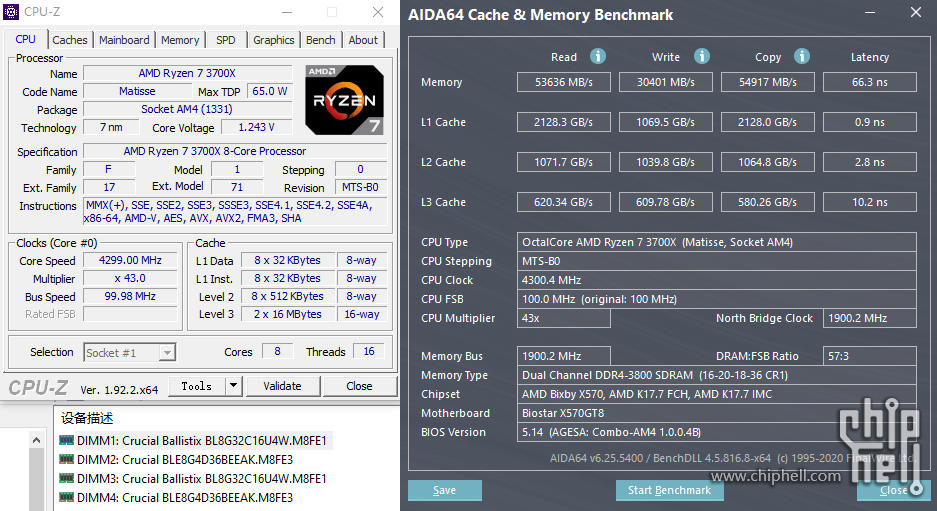This screenshot has height=511, width=937.
Task: Click the Multiplier x 43.0 value
Action: pyautogui.click(x=130, y=278)
